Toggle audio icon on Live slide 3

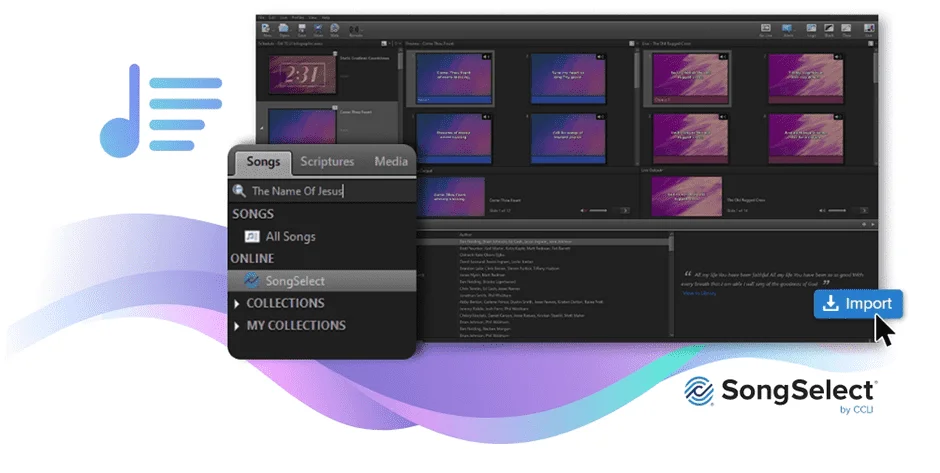[723, 116]
